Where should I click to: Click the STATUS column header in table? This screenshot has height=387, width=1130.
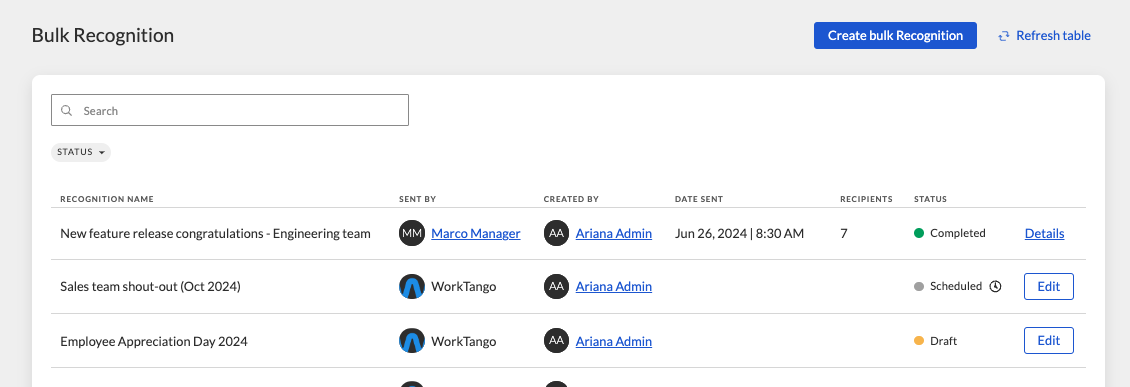pos(930,199)
